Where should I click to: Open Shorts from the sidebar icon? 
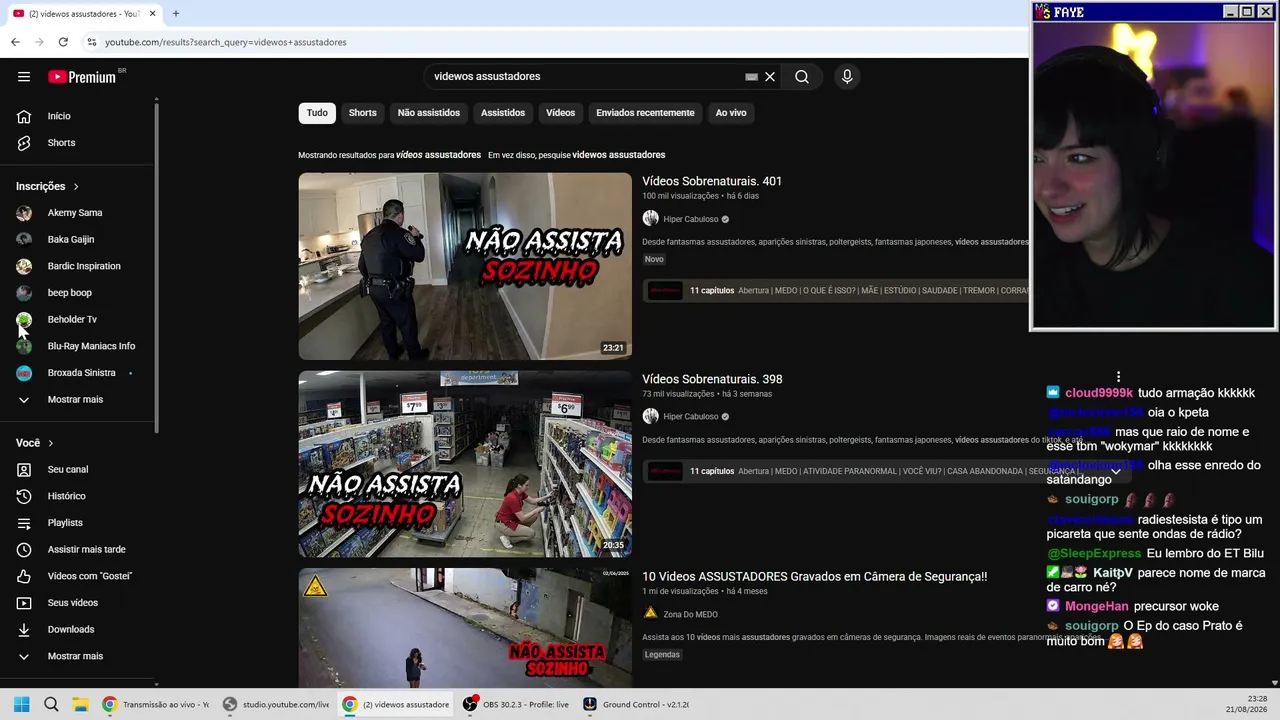[24, 143]
